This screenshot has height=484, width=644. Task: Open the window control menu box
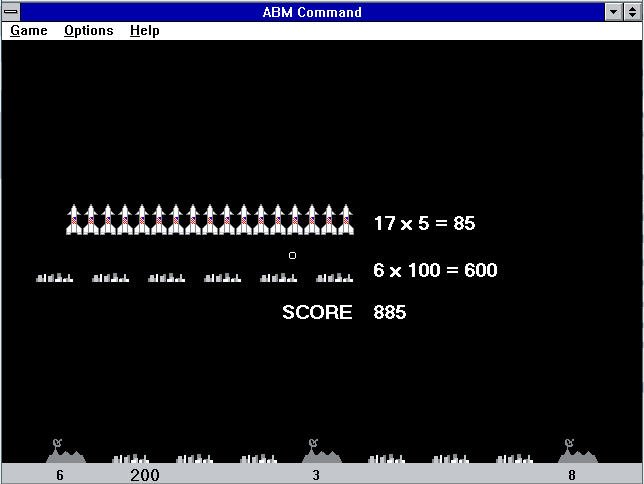(11, 12)
